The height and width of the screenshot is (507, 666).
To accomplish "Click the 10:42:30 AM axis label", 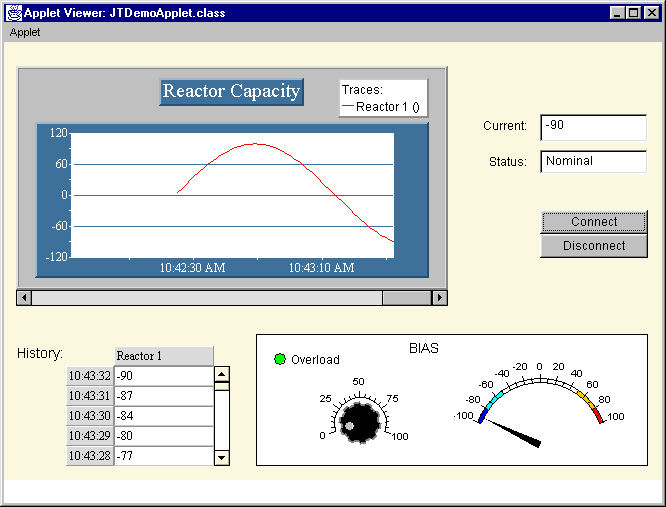I will [x=192, y=268].
